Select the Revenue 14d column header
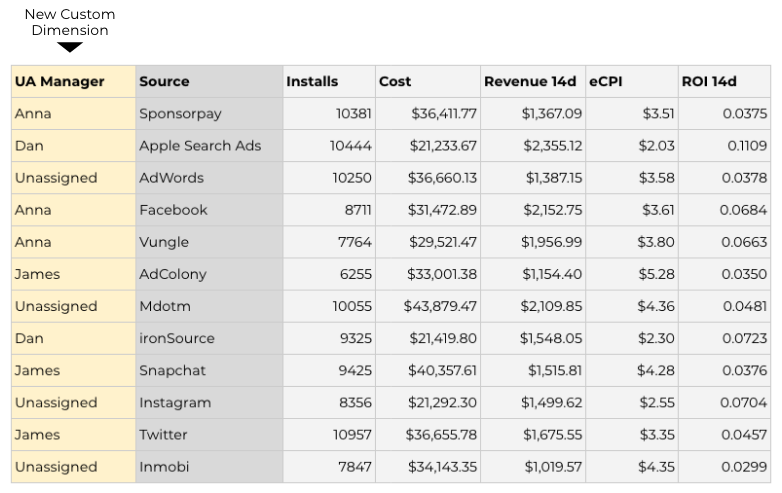 pyautogui.click(x=530, y=82)
